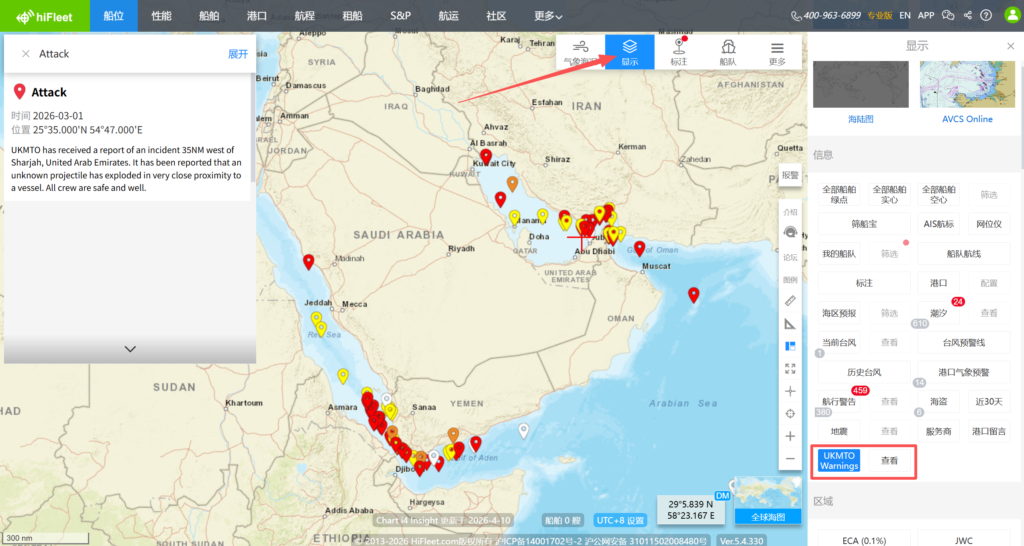Click the zoom in plus icon

[790, 436]
